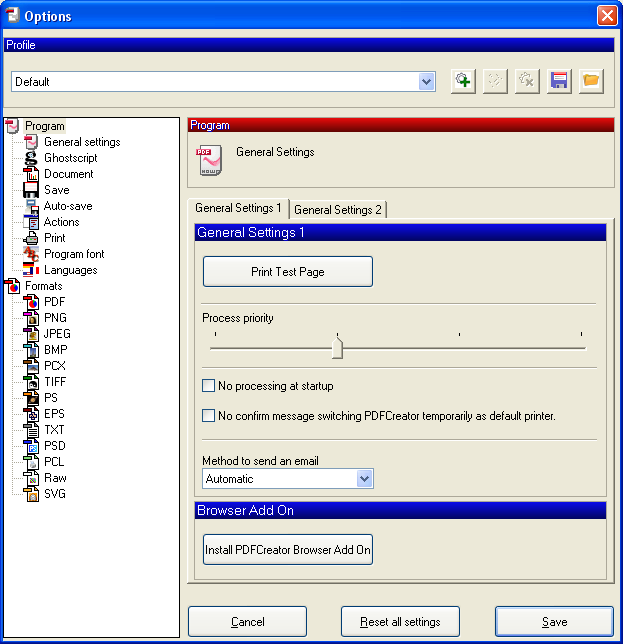Screen dimensions: 623x644
Task: Select Ghostscript tree label
Action: 71,158
